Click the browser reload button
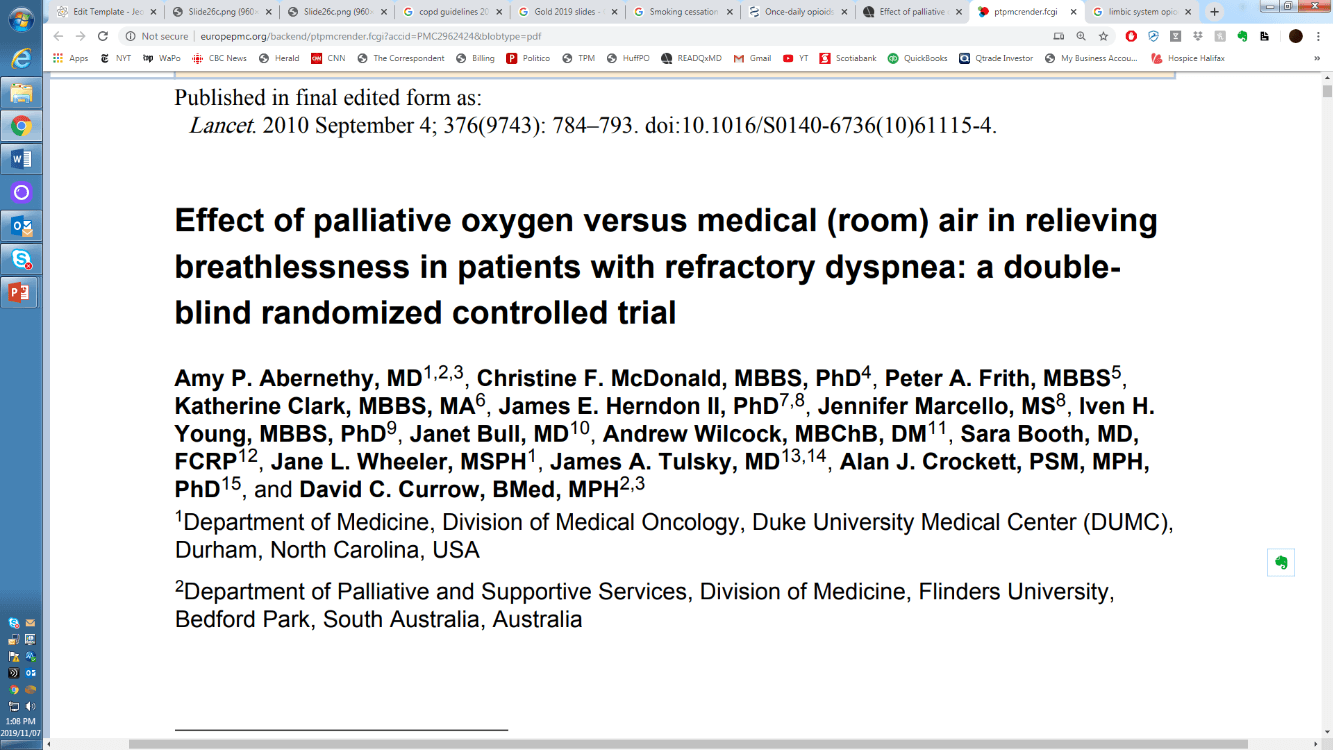Viewport: 1333px width, 750px height. point(102,36)
